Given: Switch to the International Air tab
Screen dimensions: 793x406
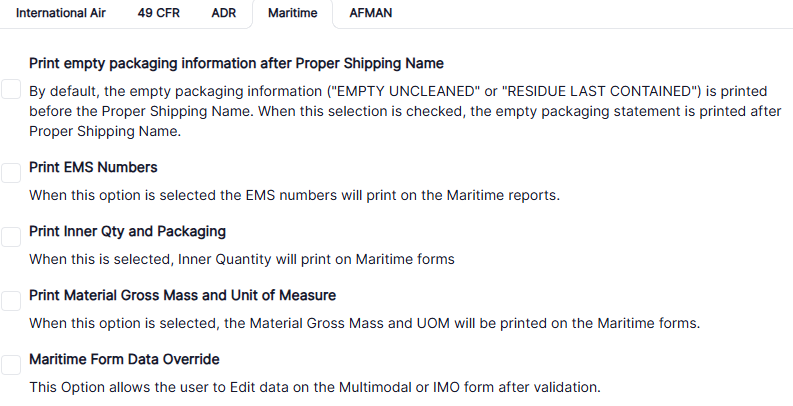Looking at the screenshot, I should point(60,14).
